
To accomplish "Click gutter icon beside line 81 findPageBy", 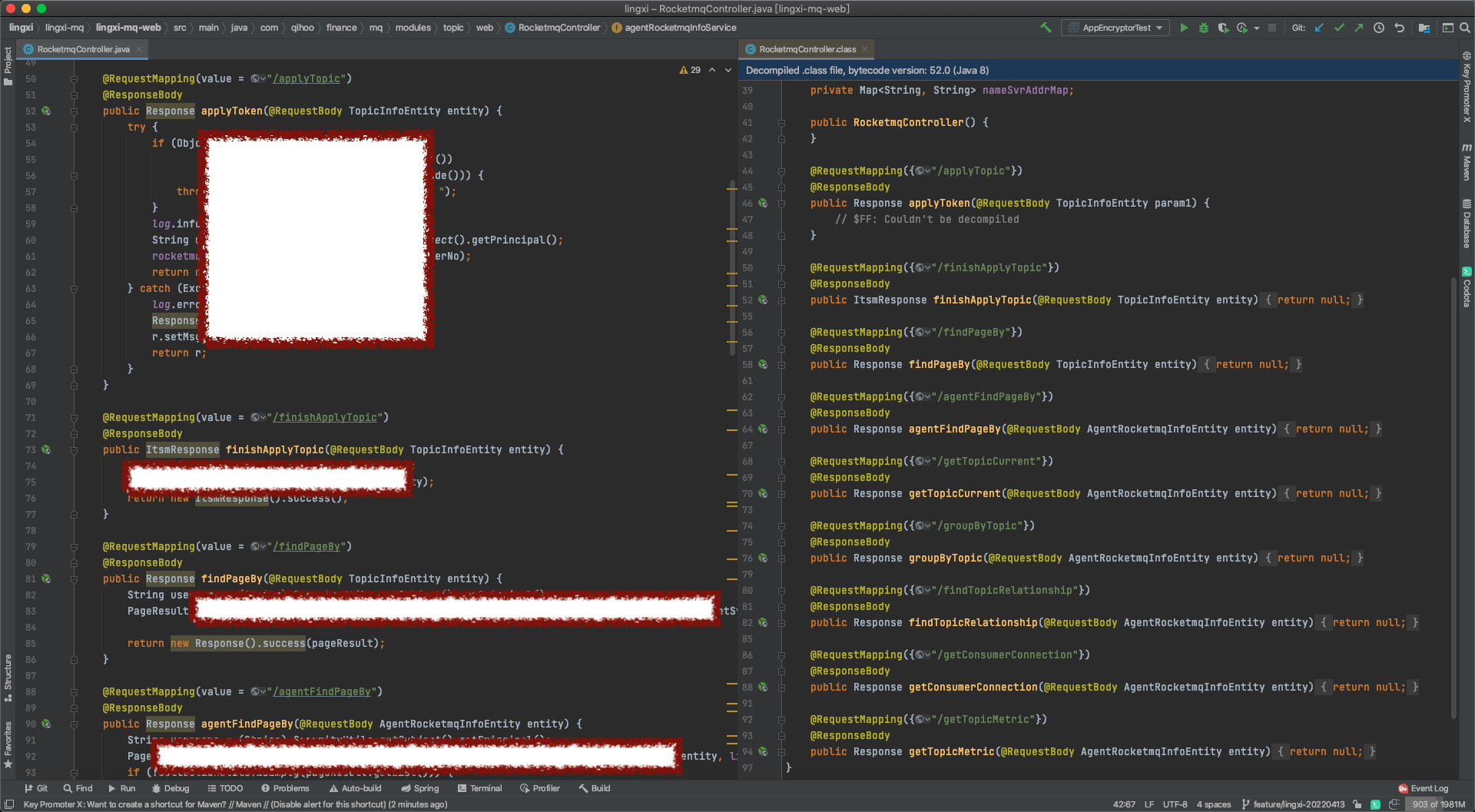I will click(46, 578).
